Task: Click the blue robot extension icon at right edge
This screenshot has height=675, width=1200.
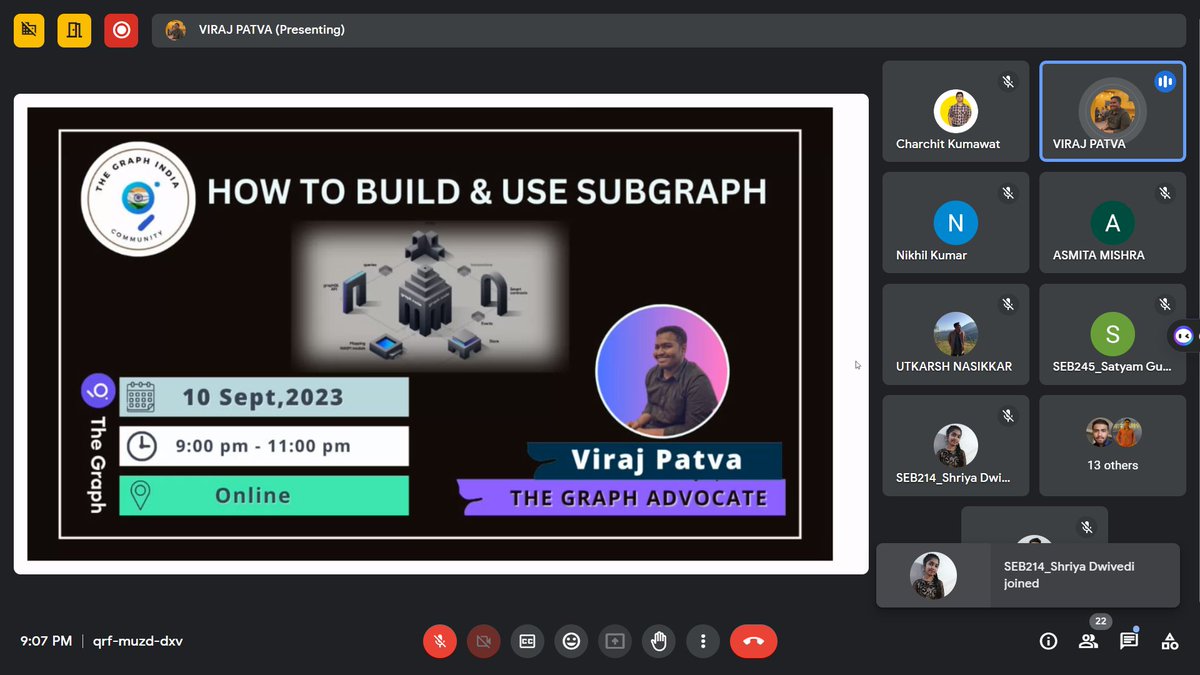Action: tap(1185, 336)
